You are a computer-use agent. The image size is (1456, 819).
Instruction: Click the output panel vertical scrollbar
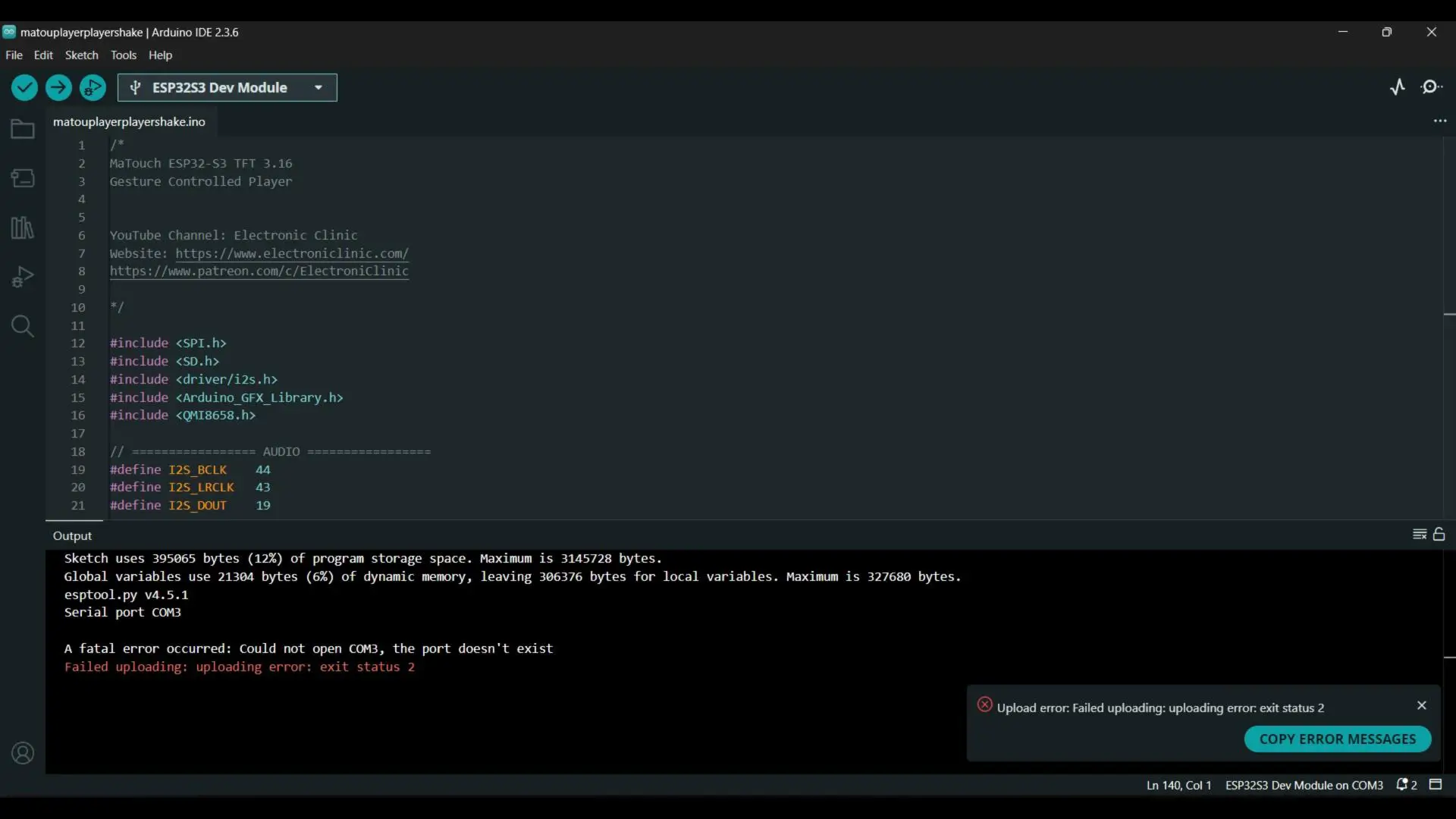click(x=1449, y=661)
